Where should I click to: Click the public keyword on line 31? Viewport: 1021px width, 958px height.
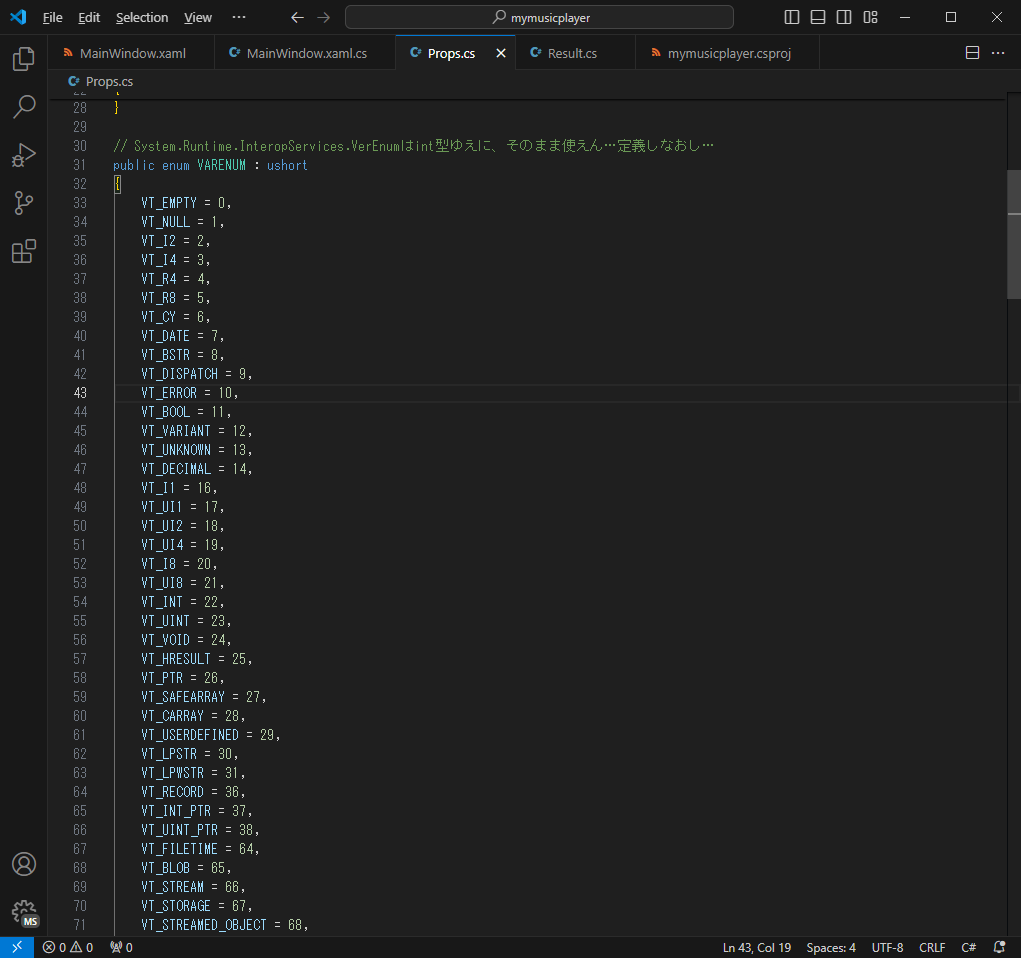[x=134, y=165]
